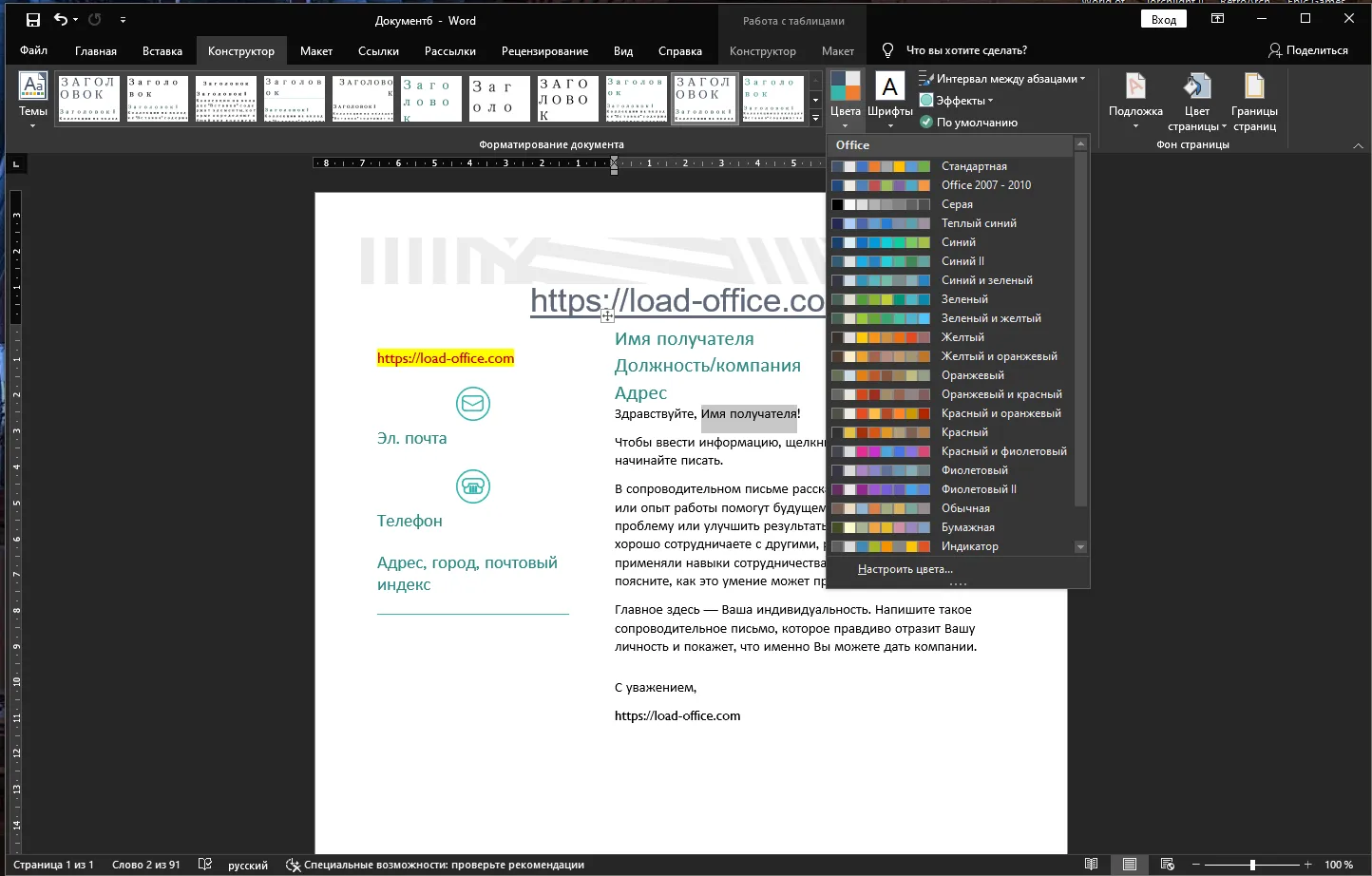Click the Save icon in title bar
Image resolution: width=1372 pixels, height=876 pixels.
tap(32, 20)
